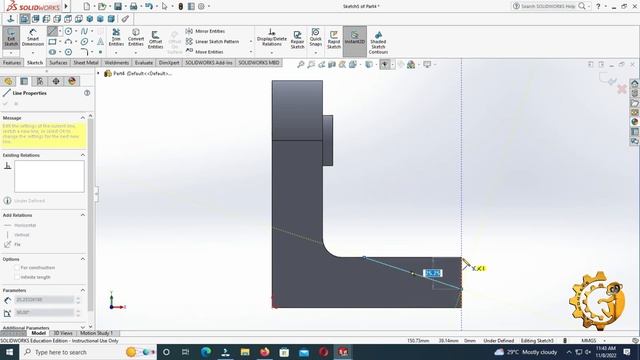Open the Line tool dropdown arrow
Screen dimensions: 640x360
[60, 31]
